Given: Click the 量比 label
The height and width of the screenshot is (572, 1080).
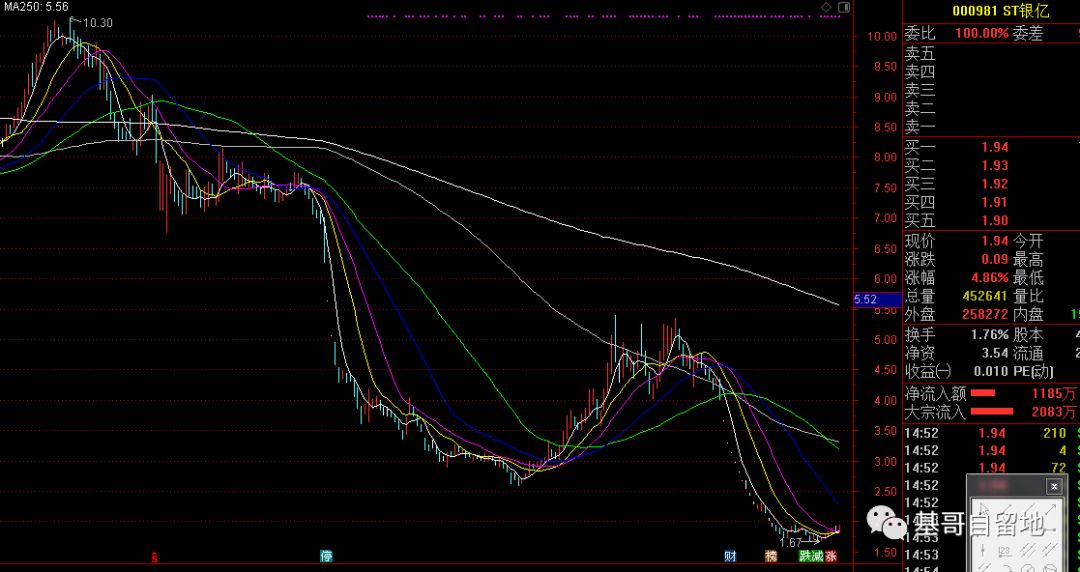Looking at the screenshot, I should [x=1028, y=297].
